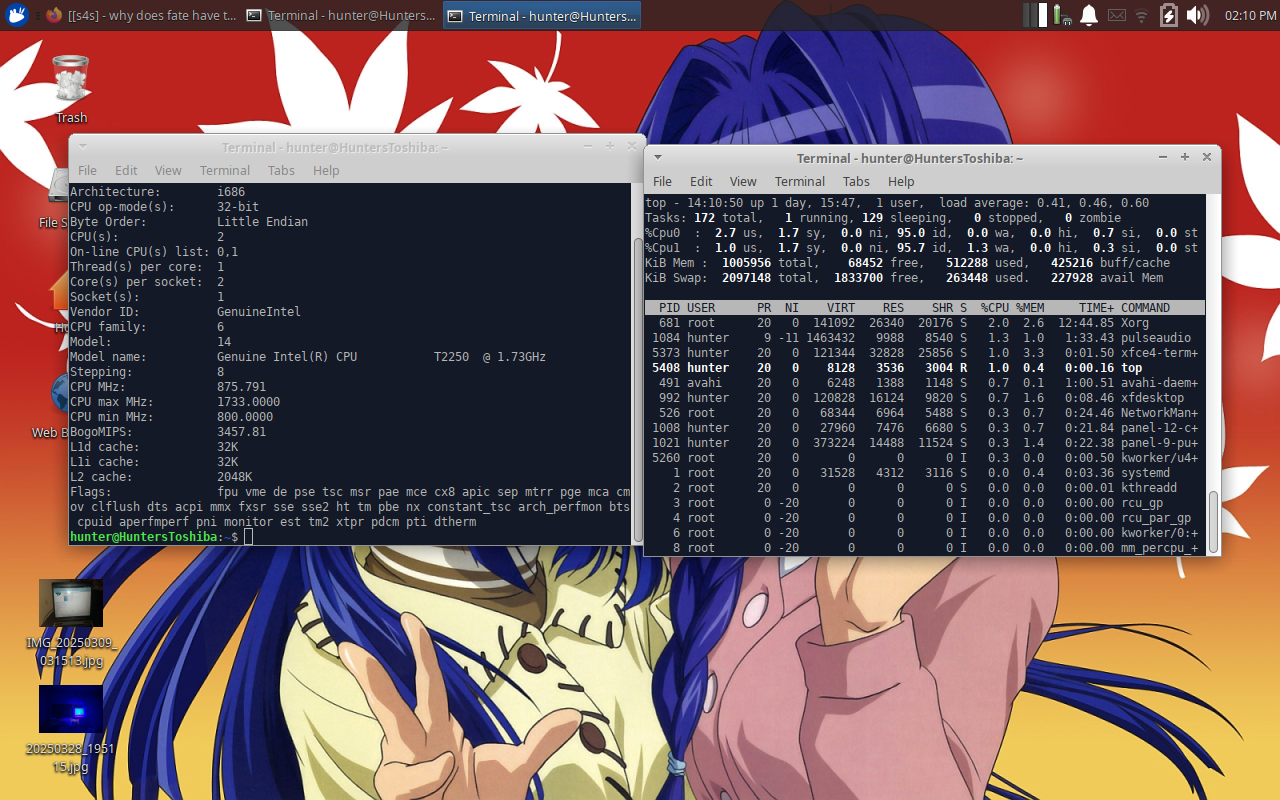Select the highlighted active Terminal taskbar button
The height and width of the screenshot is (800, 1280).
point(541,15)
